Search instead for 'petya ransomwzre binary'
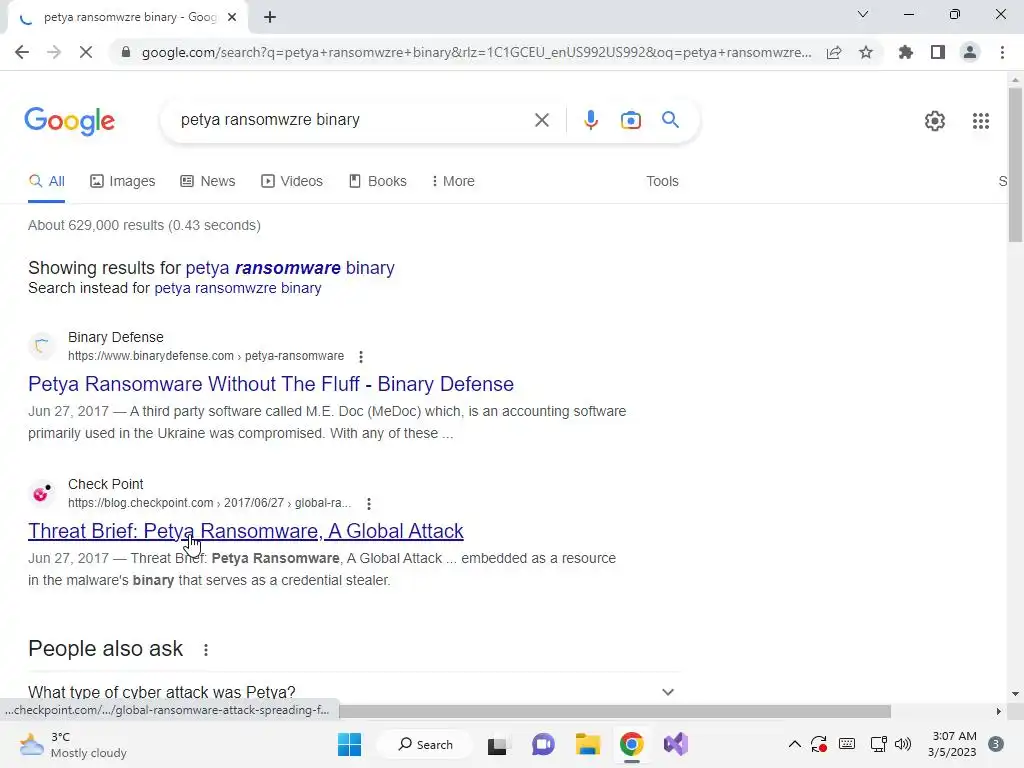 pos(238,288)
